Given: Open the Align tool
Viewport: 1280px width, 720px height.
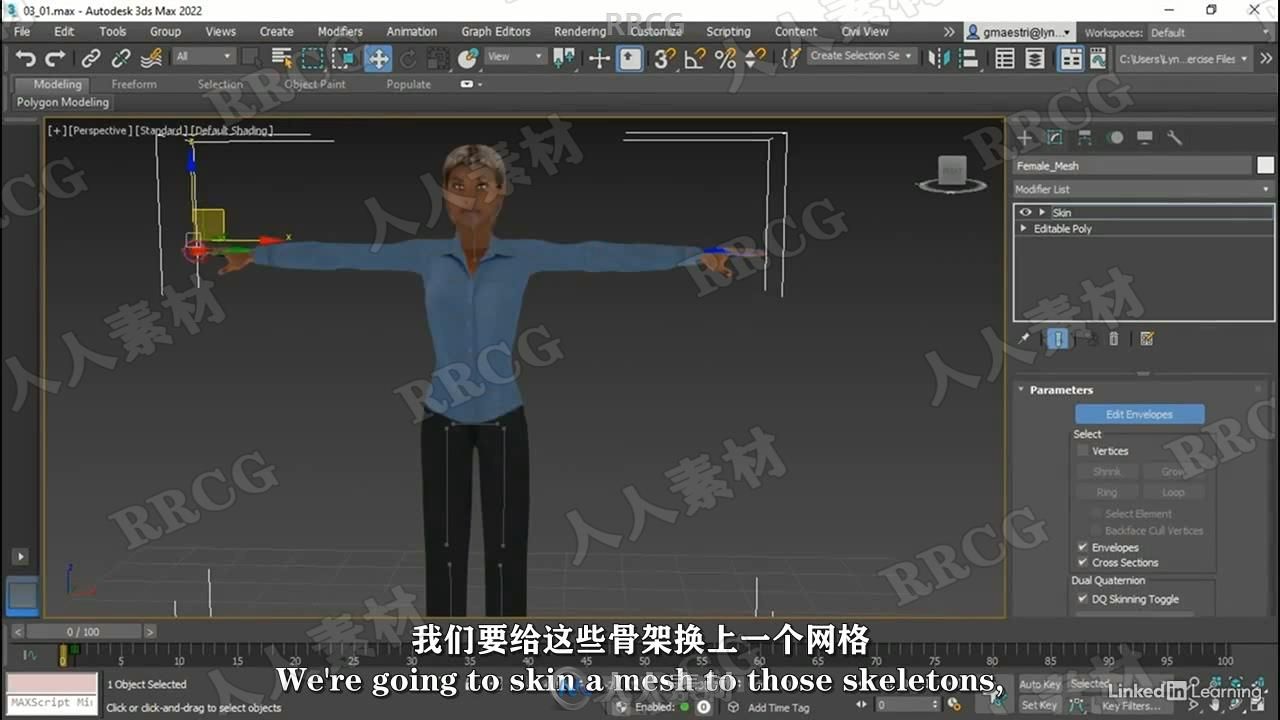Looking at the screenshot, I should 968,58.
